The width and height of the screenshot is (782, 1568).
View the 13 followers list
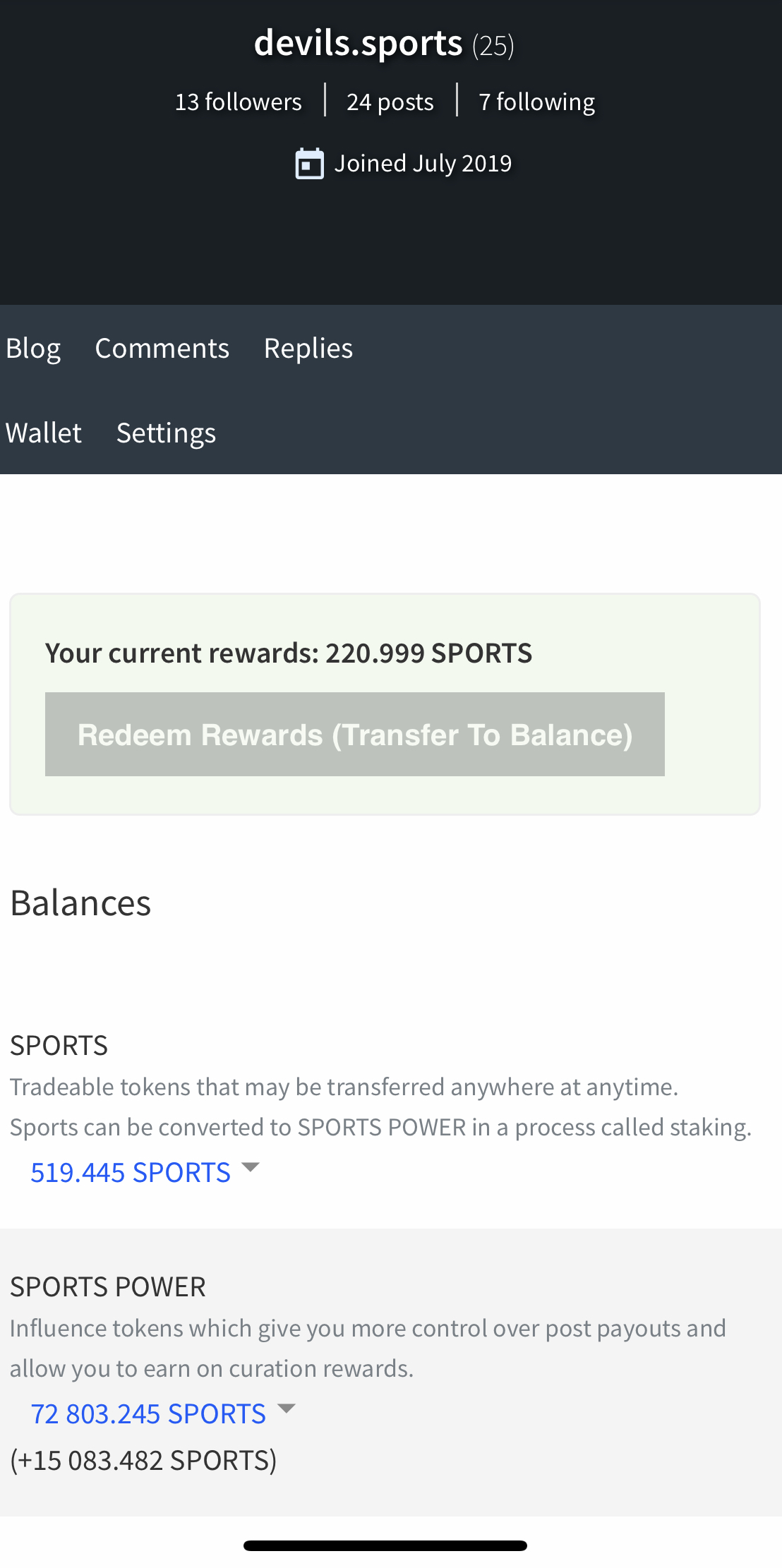point(239,102)
